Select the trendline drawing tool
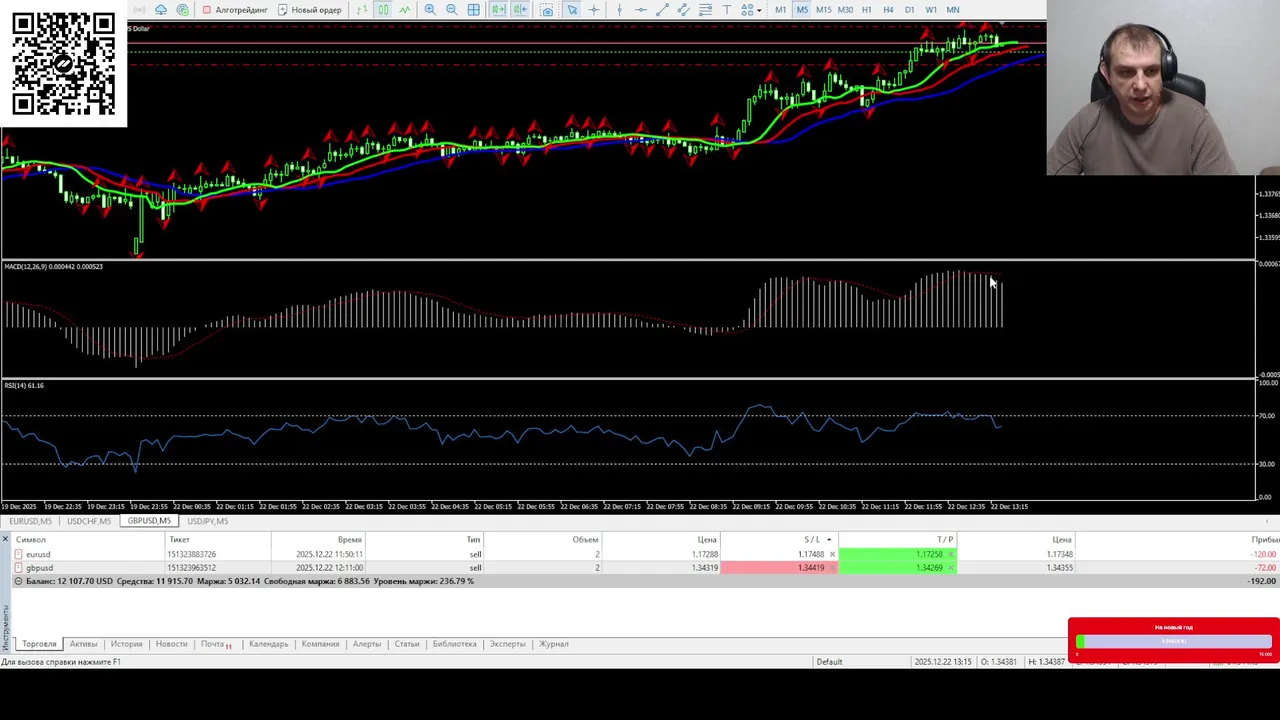This screenshot has width=1280, height=720. [662, 9]
